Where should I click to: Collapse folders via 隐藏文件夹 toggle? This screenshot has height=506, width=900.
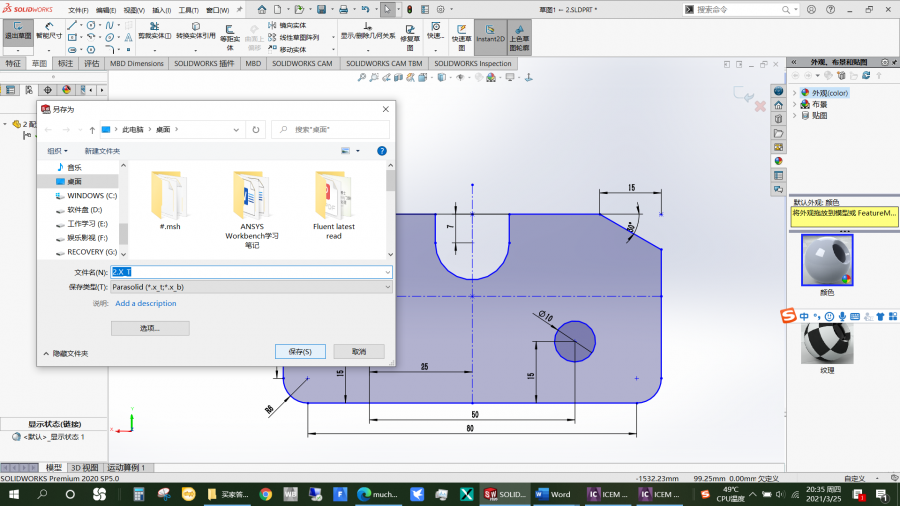click(65, 353)
